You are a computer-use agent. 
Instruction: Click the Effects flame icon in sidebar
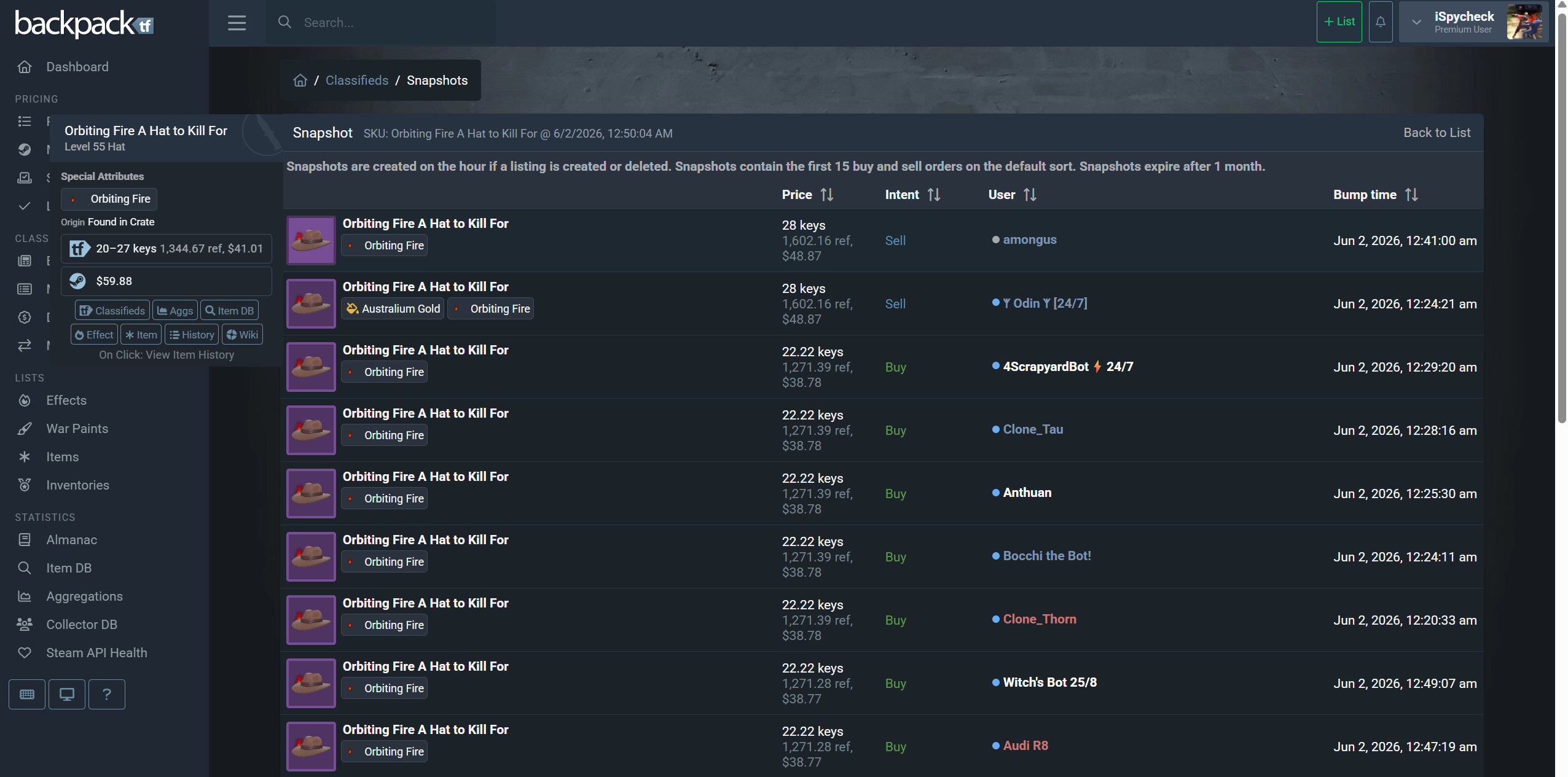25,400
